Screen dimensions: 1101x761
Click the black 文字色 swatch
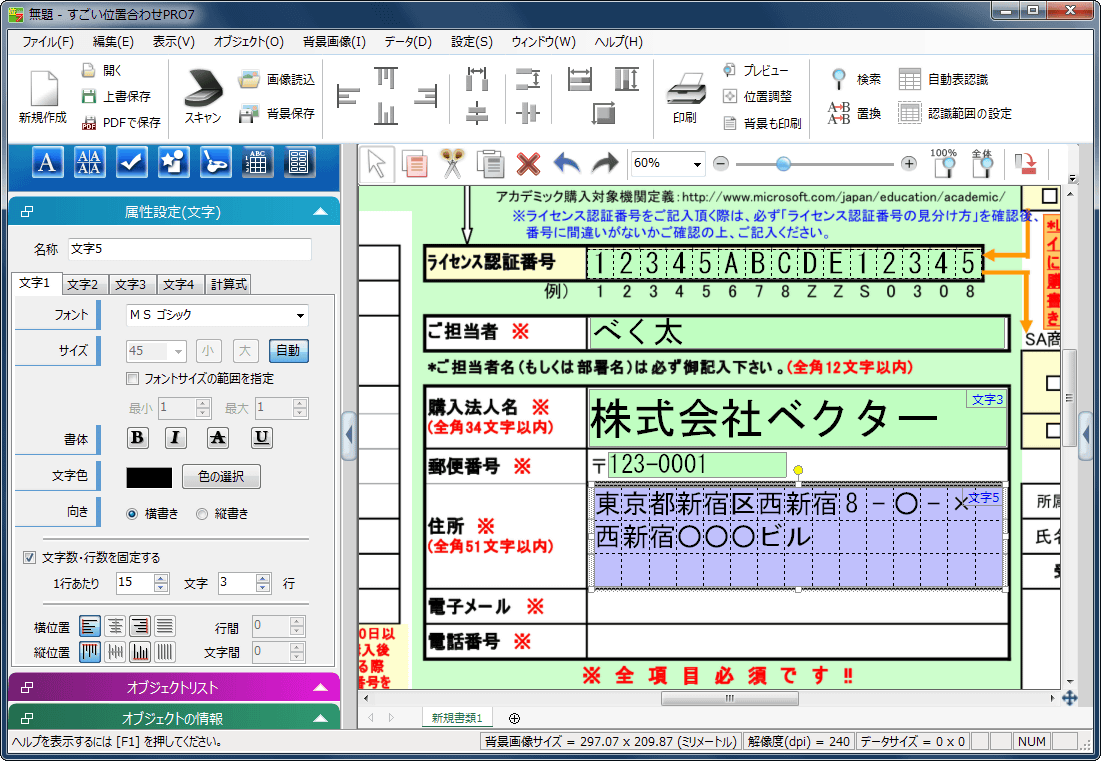[x=149, y=477]
